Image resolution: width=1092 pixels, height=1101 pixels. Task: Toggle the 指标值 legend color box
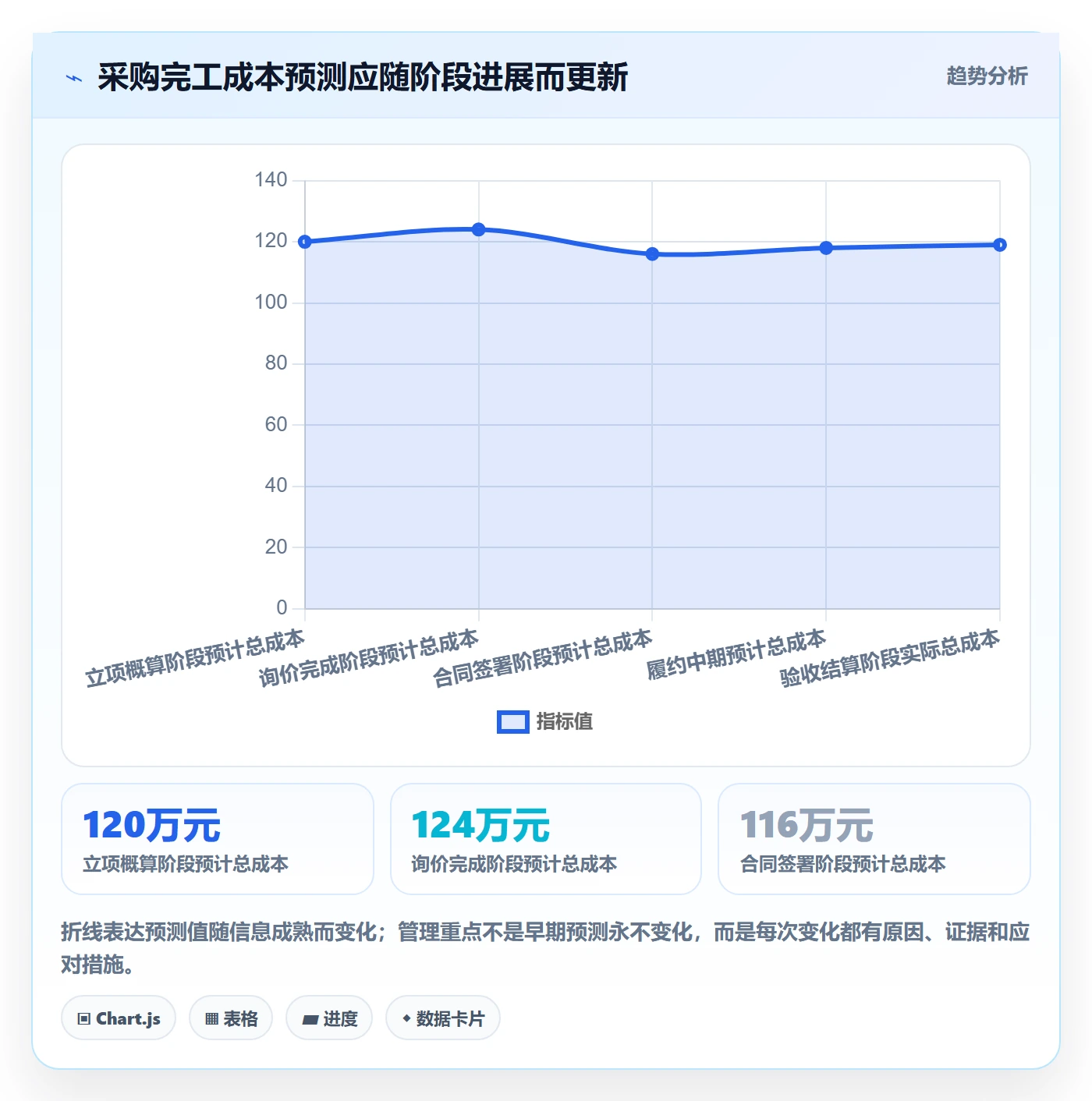click(x=513, y=722)
